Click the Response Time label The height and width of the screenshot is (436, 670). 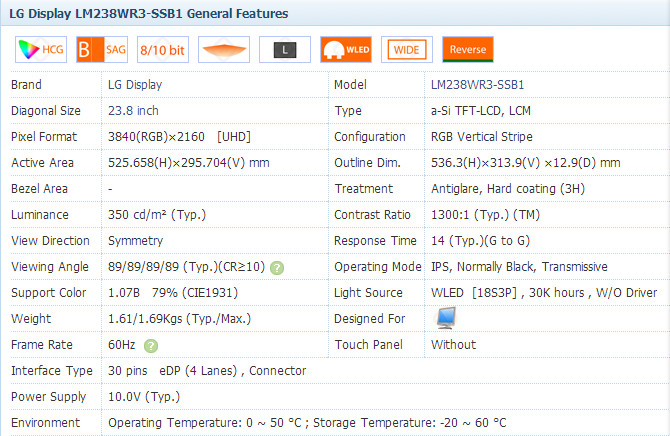[375, 241]
